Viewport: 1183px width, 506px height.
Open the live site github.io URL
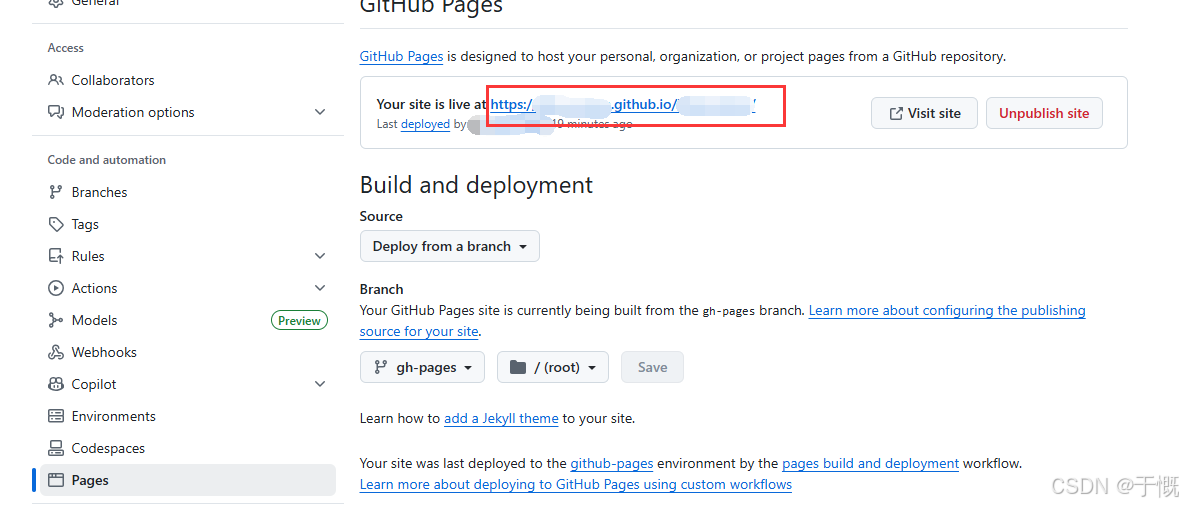623,105
